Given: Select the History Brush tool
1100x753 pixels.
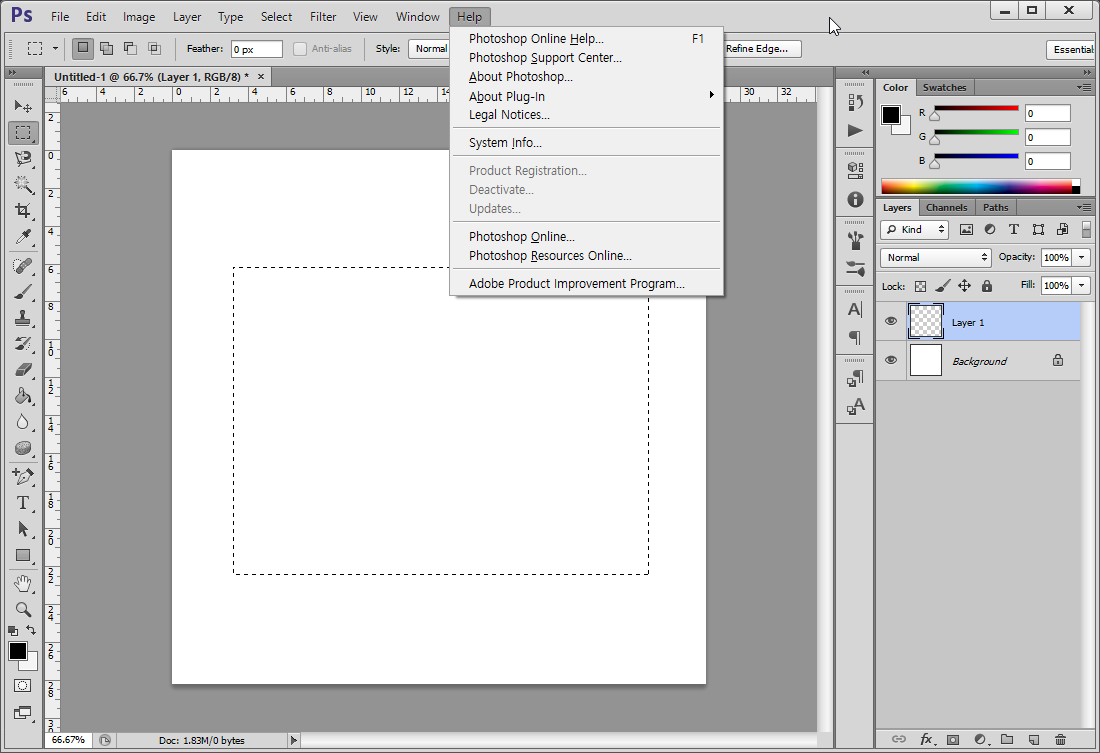Looking at the screenshot, I should pyautogui.click(x=23, y=344).
